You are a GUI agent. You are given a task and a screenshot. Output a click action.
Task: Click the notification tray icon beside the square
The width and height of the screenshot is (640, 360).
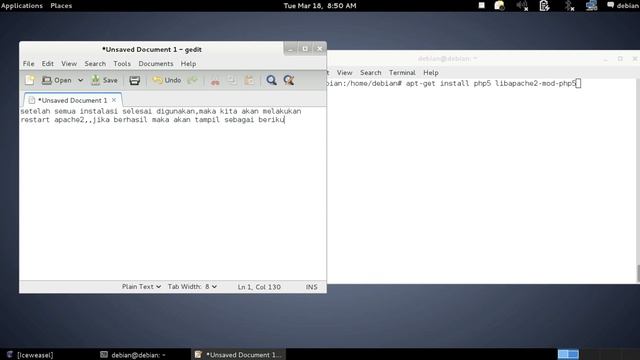(x=499, y=6)
